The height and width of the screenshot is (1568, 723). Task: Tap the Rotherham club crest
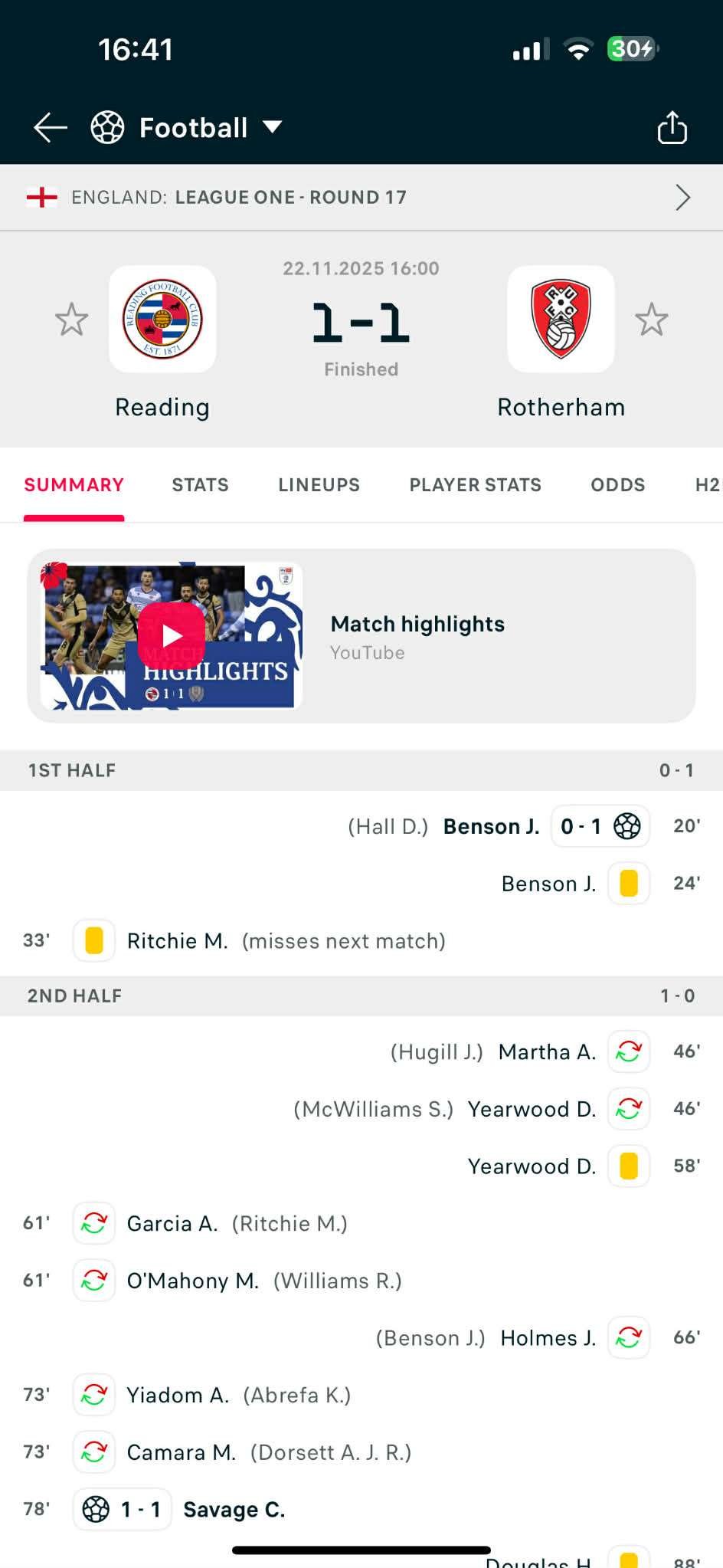561,319
